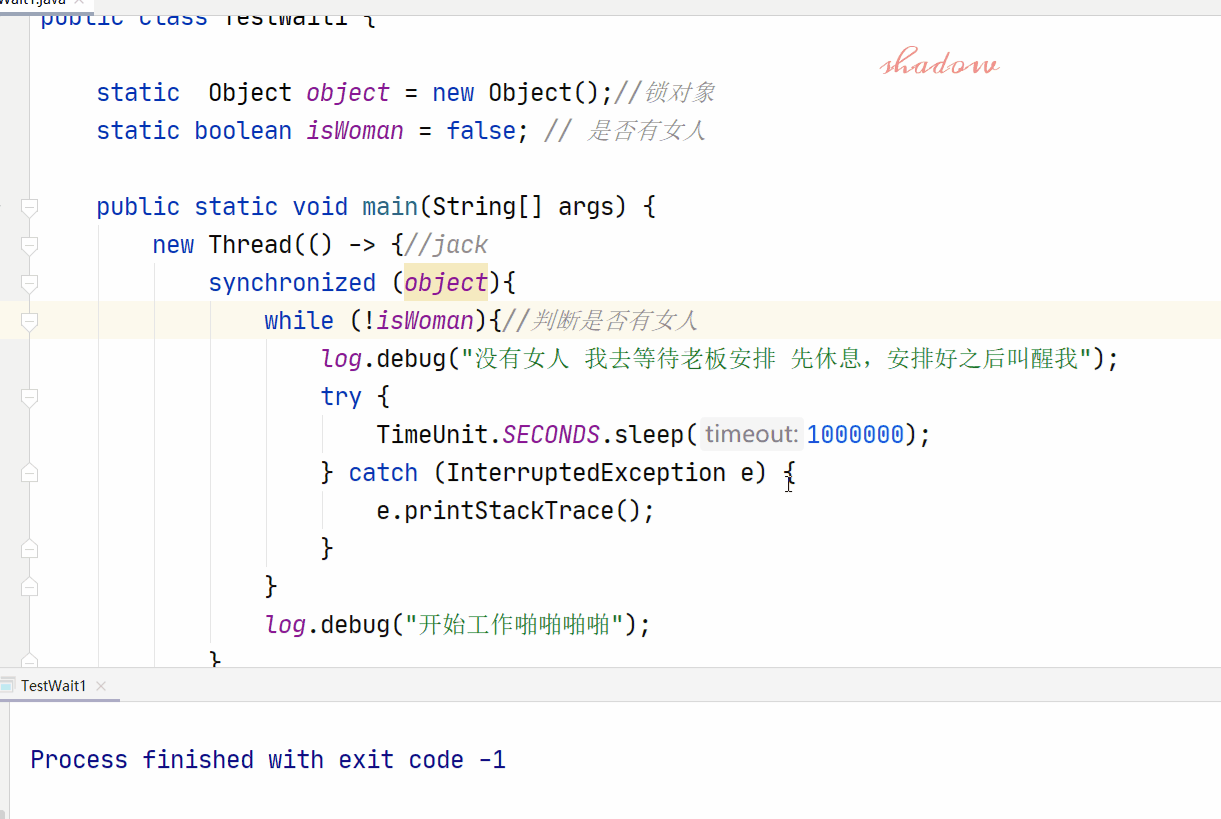Click the catch keyword
This screenshot has height=819, width=1221.
(383, 472)
